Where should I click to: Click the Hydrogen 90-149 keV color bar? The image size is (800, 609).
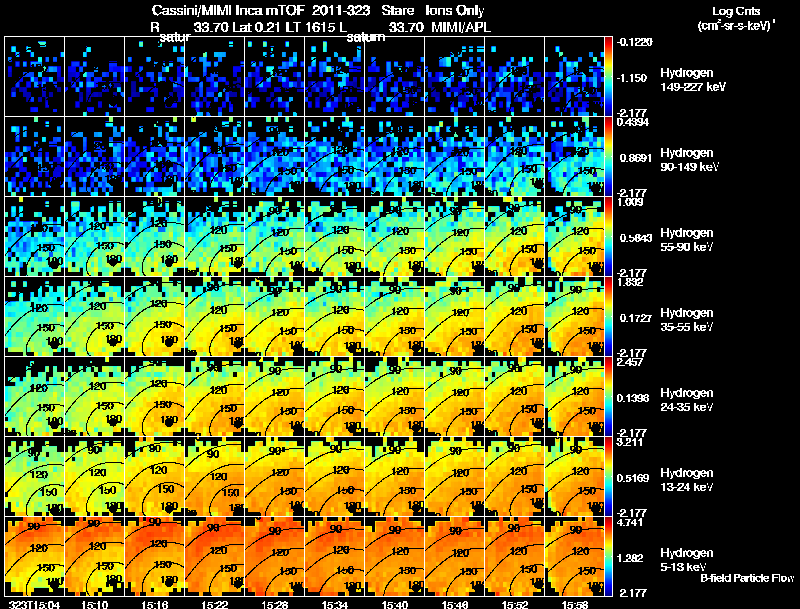click(x=608, y=157)
